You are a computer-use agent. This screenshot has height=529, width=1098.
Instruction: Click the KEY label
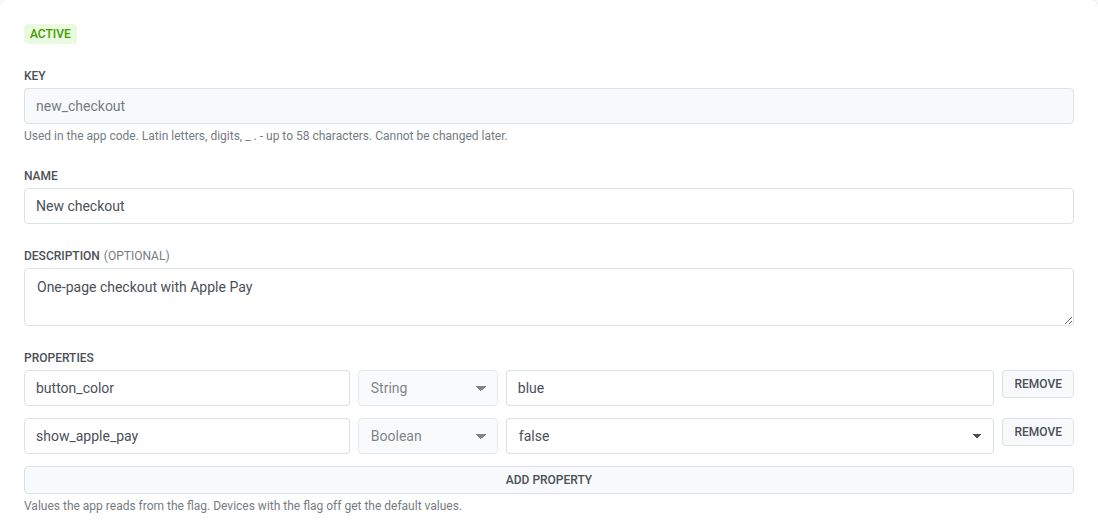(x=35, y=76)
